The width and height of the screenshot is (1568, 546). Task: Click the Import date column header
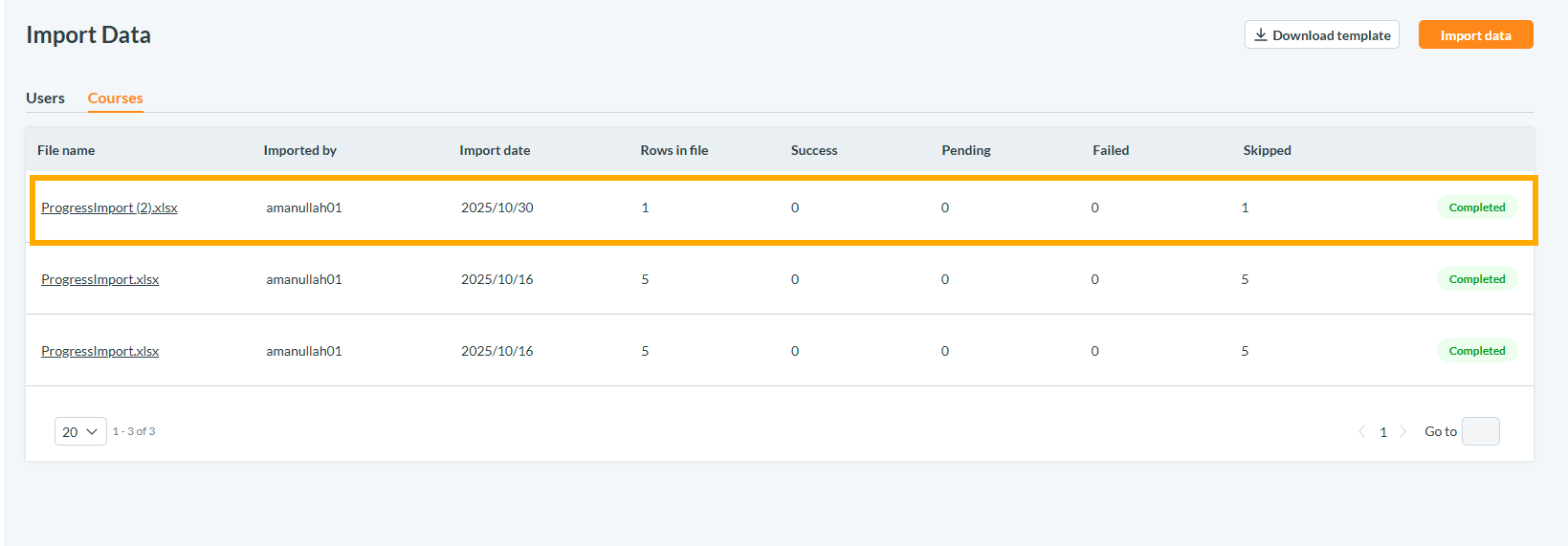(x=495, y=150)
